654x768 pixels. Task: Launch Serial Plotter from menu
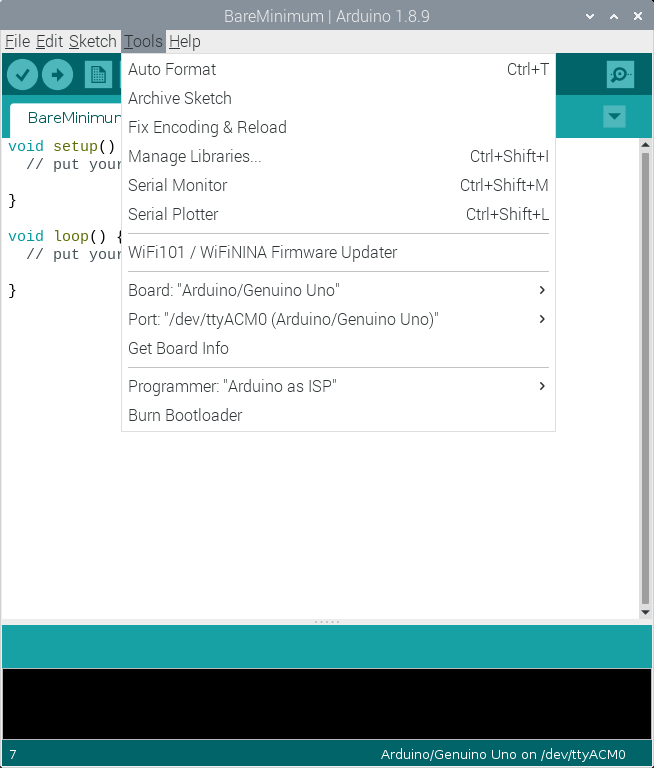(x=338, y=214)
